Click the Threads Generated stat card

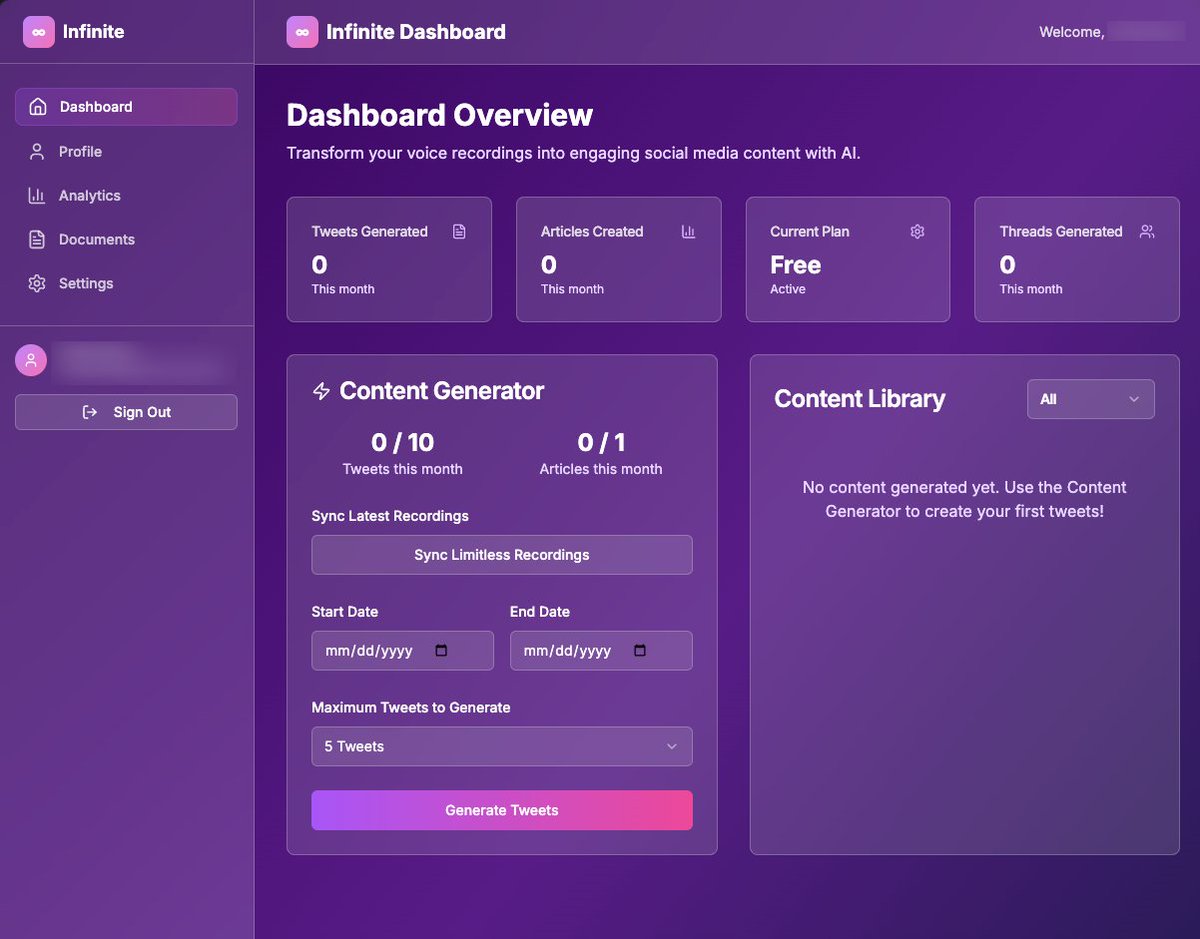[1077, 259]
